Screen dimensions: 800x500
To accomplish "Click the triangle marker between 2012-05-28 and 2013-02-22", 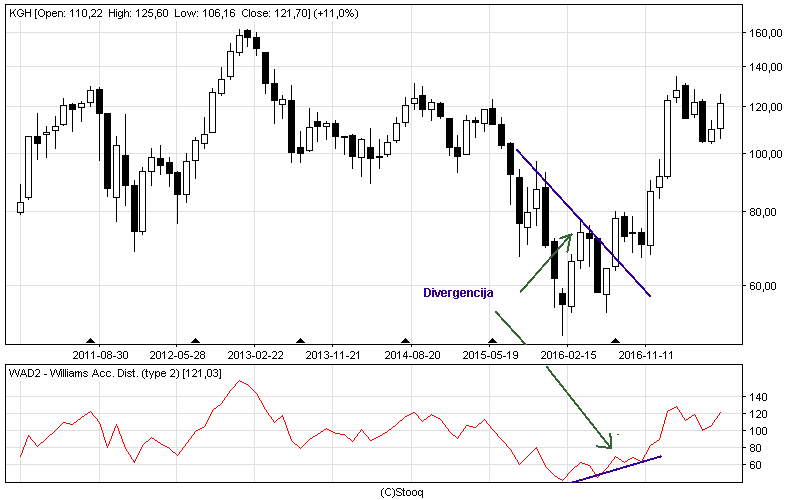I will pyautogui.click(x=195, y=341).
